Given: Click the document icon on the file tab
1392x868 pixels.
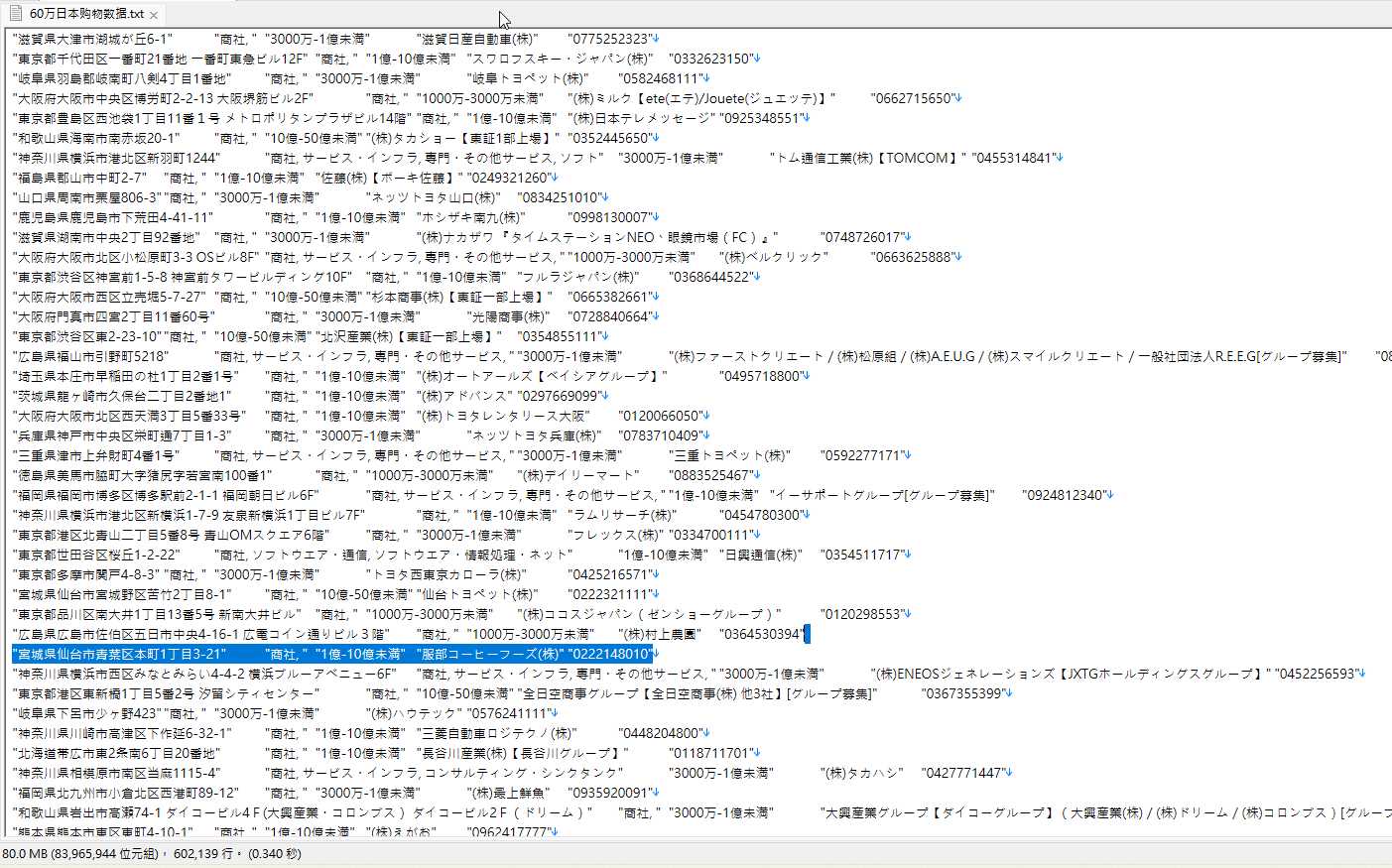Looking at the screenshot, I should [15, 14].
